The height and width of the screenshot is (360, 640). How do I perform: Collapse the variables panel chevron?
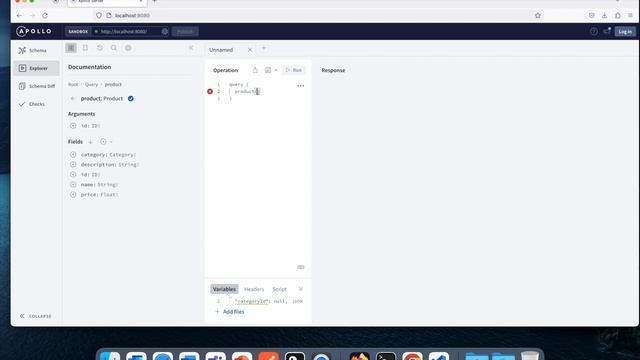[x=301, y=289]
